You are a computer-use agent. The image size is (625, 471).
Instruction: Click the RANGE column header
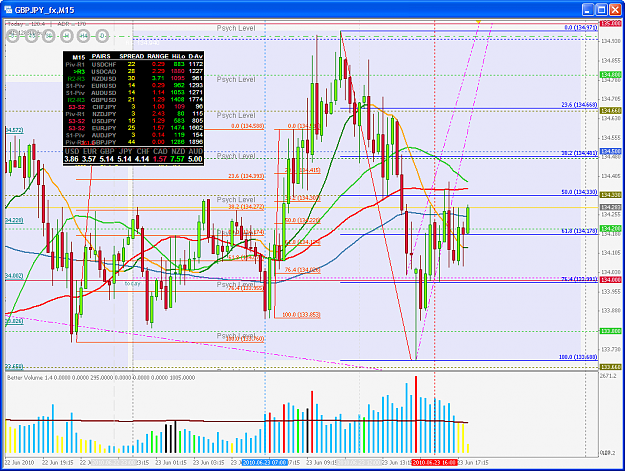(158, 56)
